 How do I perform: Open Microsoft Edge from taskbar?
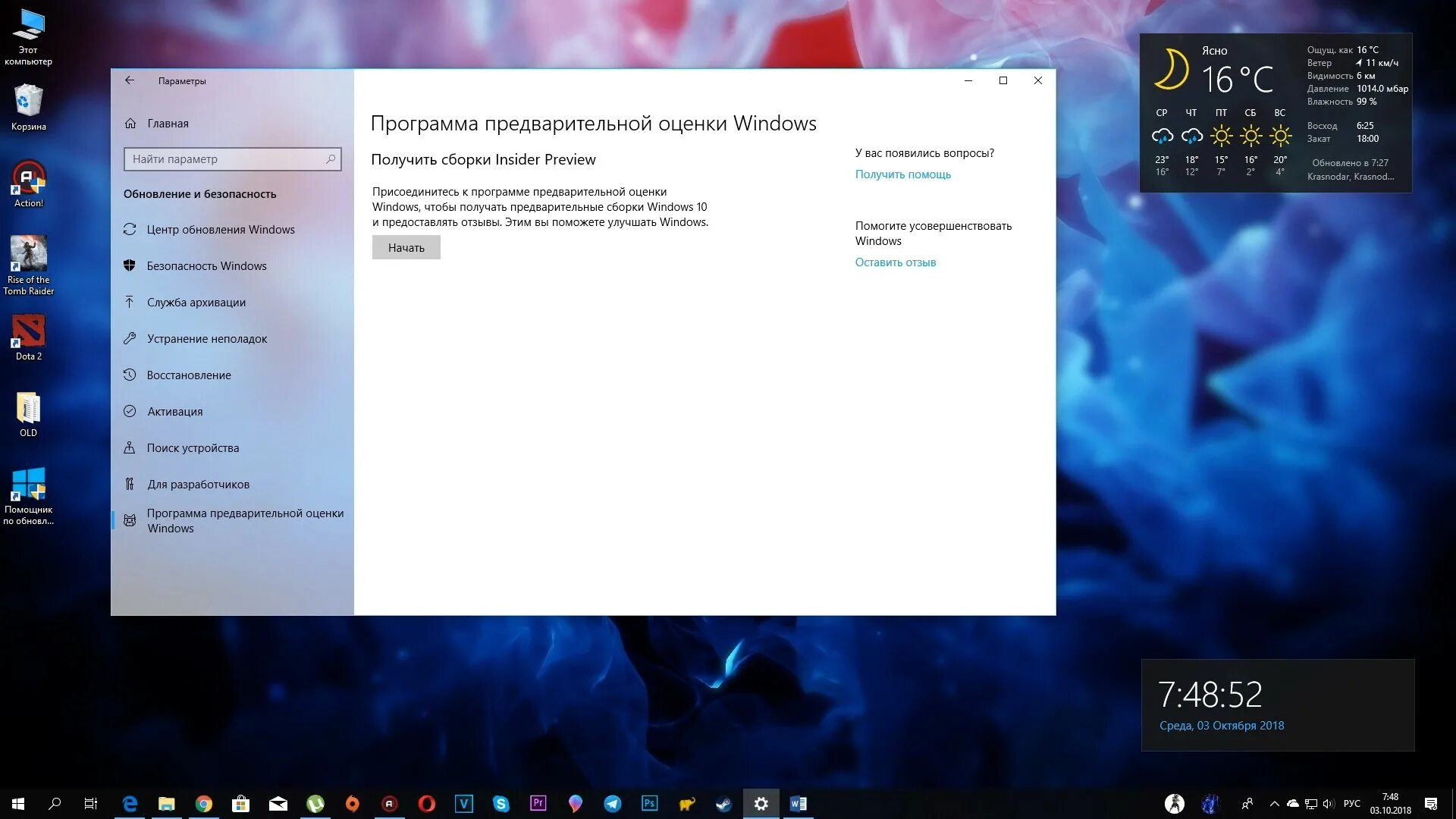tap(130, 804)
